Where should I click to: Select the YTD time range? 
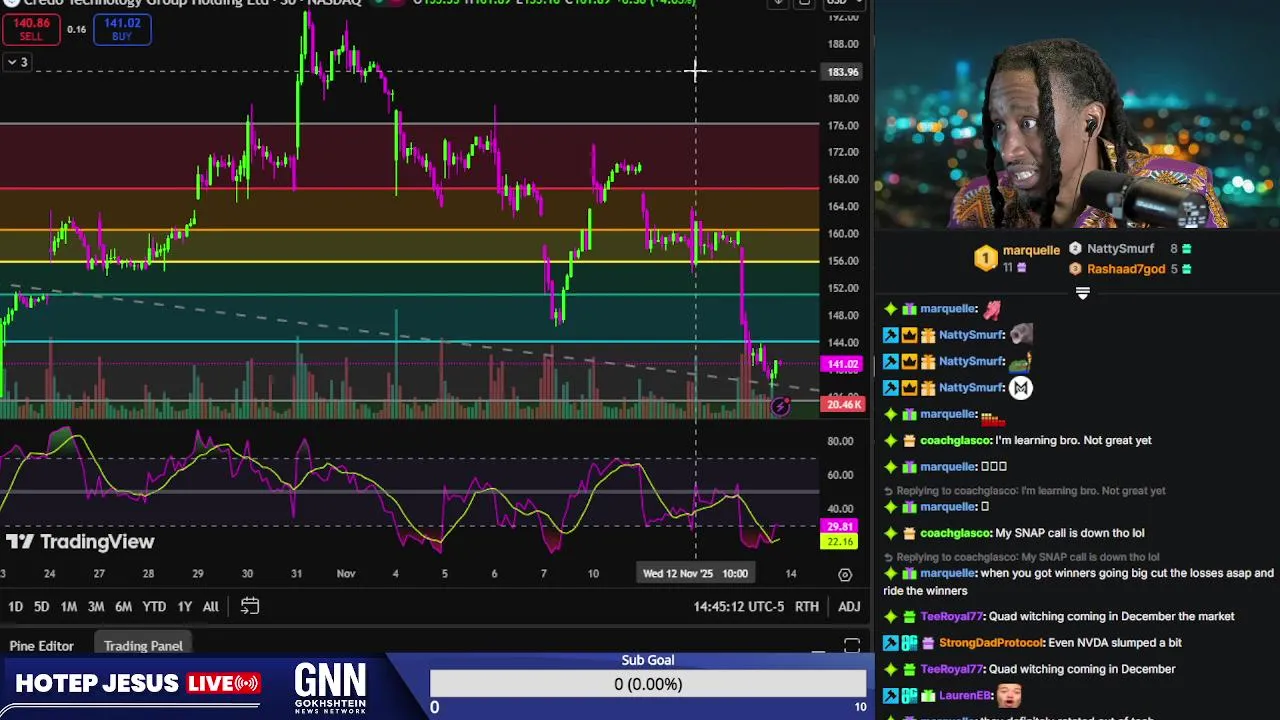(154, 607)
